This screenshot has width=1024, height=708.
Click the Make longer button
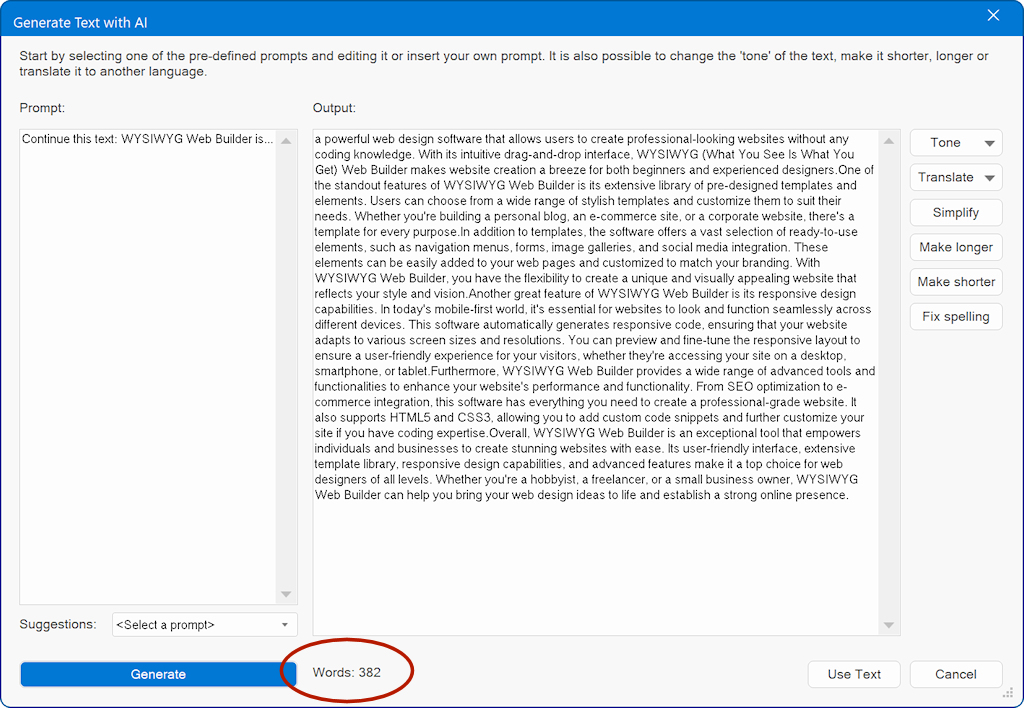[956, 247]
